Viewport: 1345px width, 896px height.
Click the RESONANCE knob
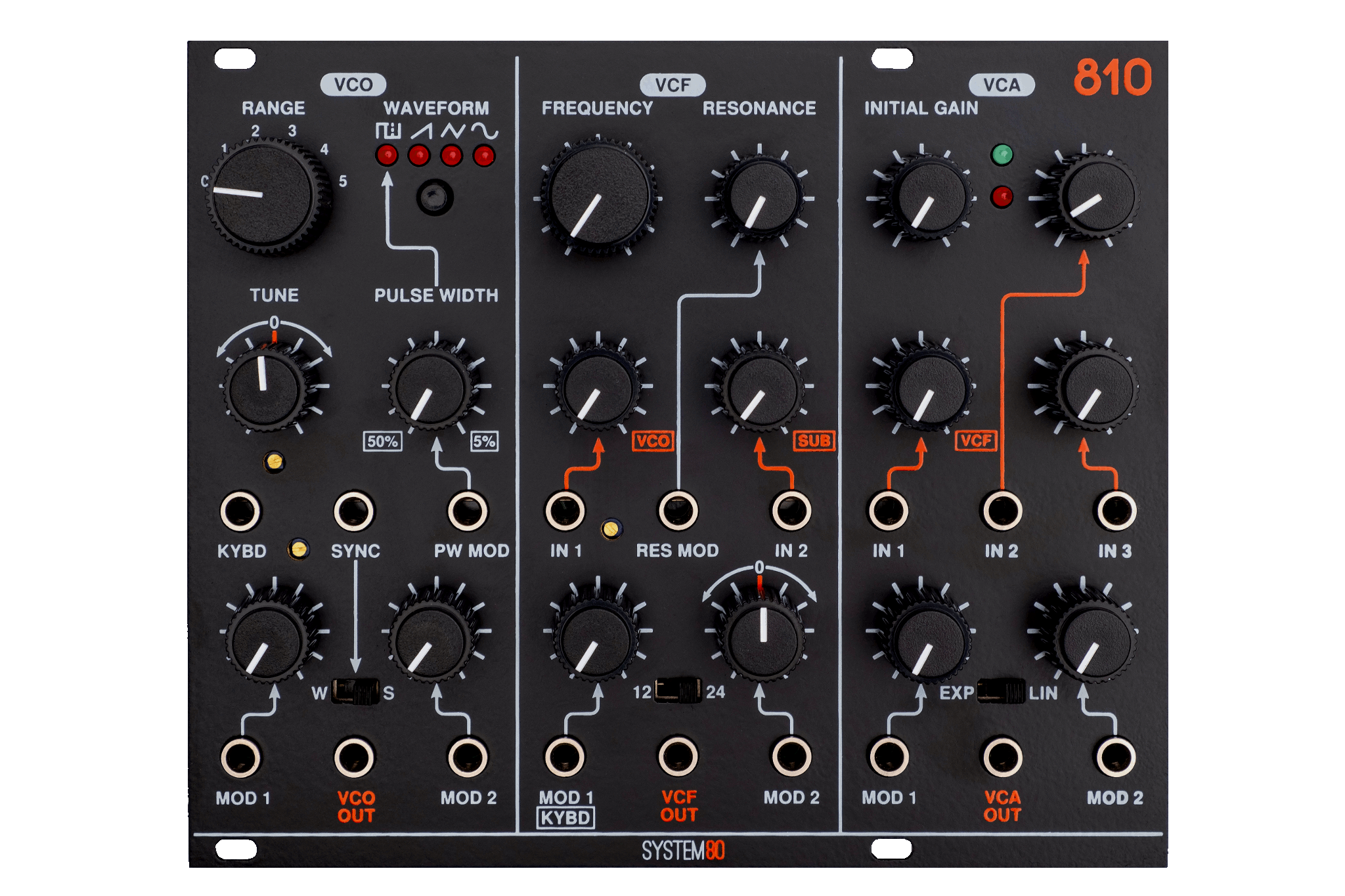click(x=762, y=196)
